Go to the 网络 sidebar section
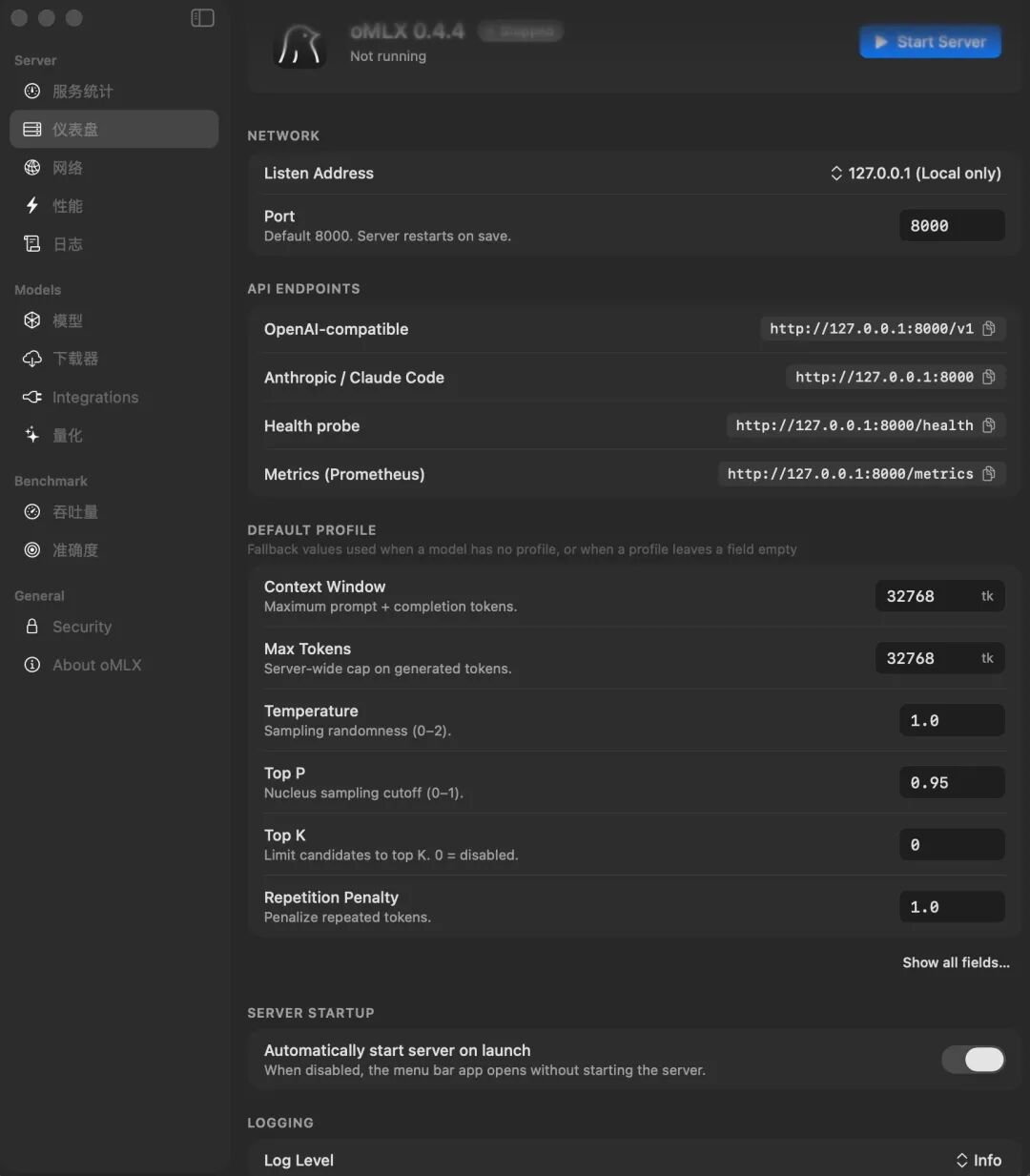The height and width of the screenshot is (1176, 1030). 113,167
